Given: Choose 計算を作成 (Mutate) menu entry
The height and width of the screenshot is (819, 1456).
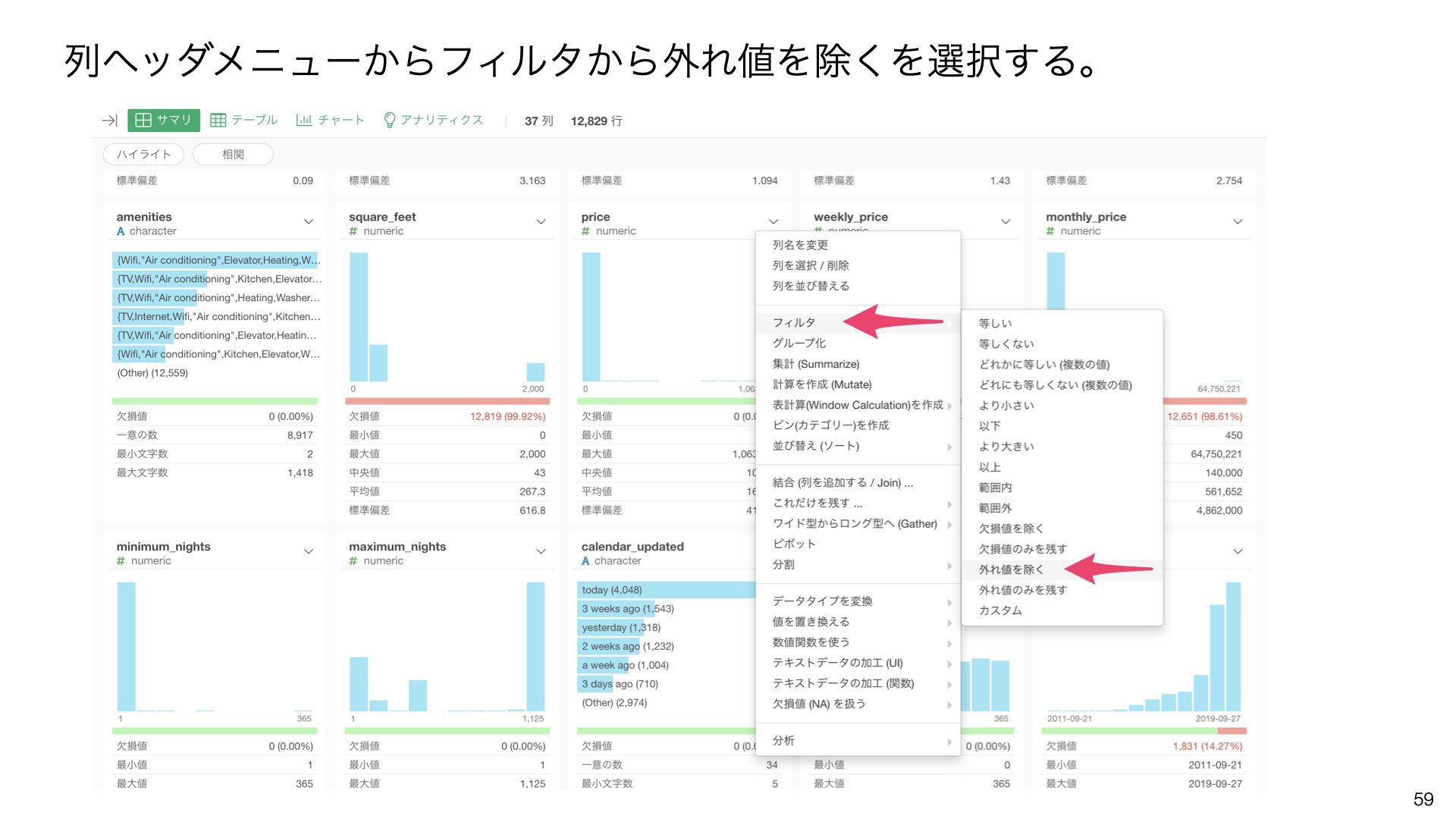Looking at the screenshot, I should tap(858, 384).
